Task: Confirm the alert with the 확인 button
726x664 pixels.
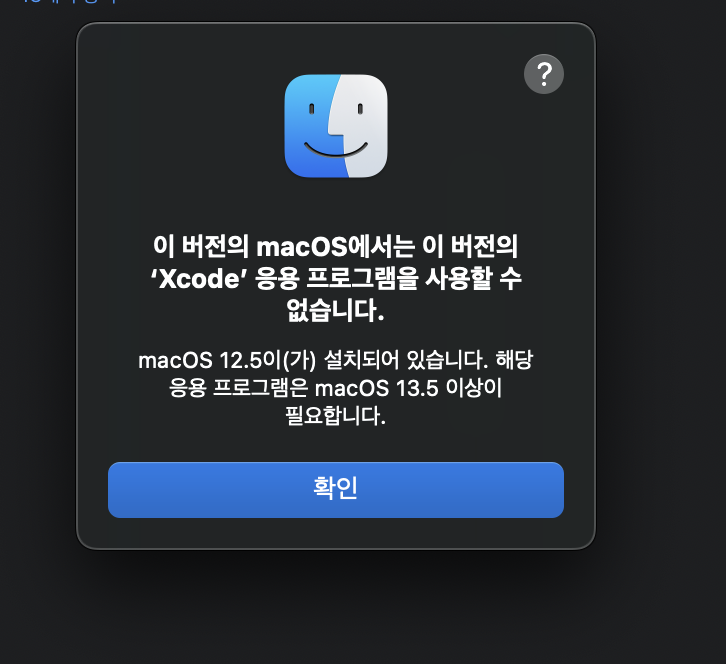Action: 336,489
